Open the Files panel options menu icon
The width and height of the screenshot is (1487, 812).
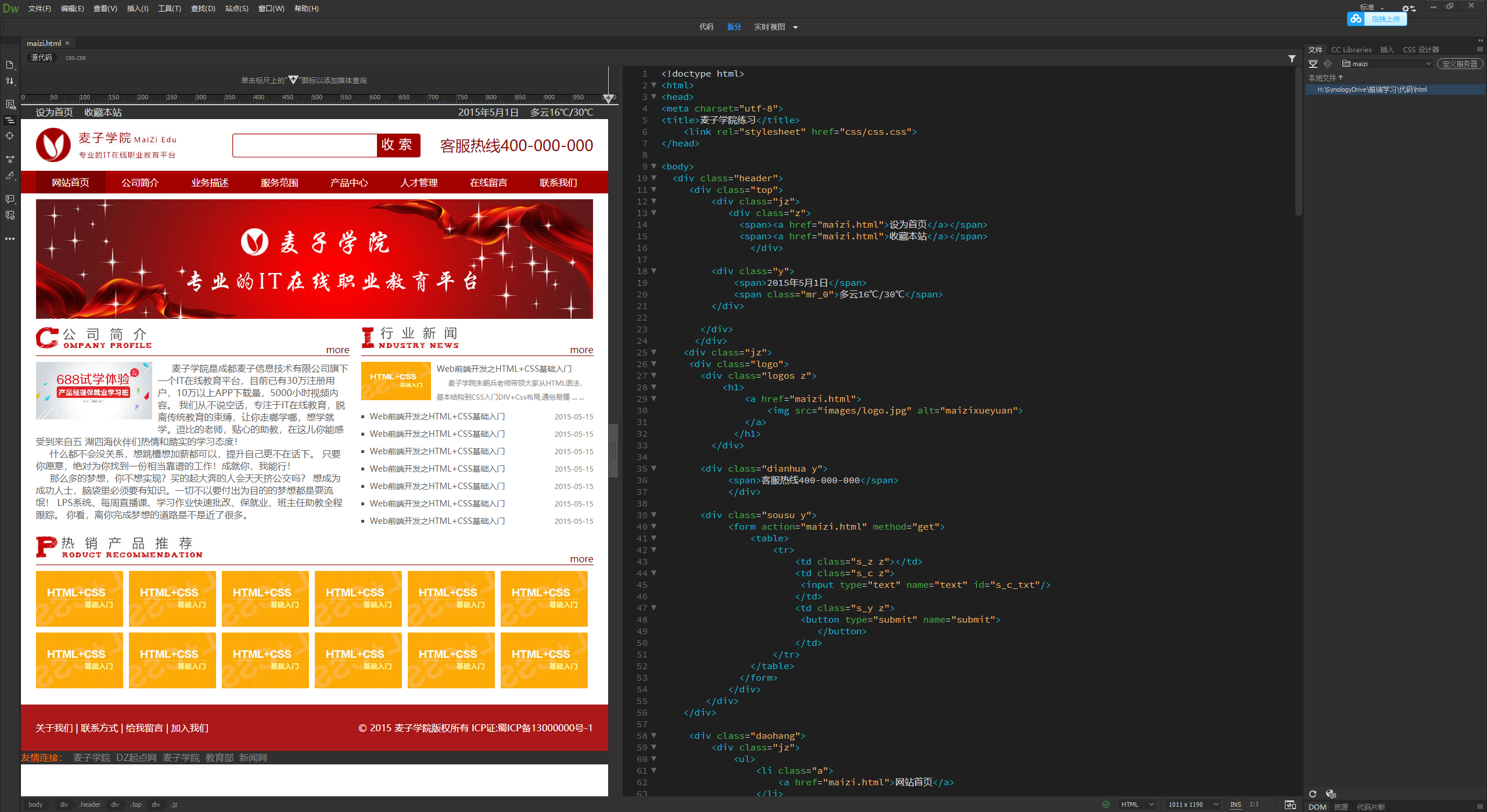pyautogui.click(x=1480, y=49)
